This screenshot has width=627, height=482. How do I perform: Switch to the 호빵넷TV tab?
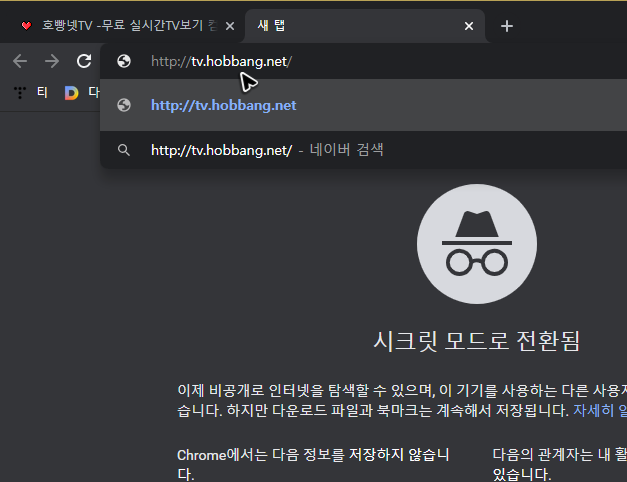point(122,26)
